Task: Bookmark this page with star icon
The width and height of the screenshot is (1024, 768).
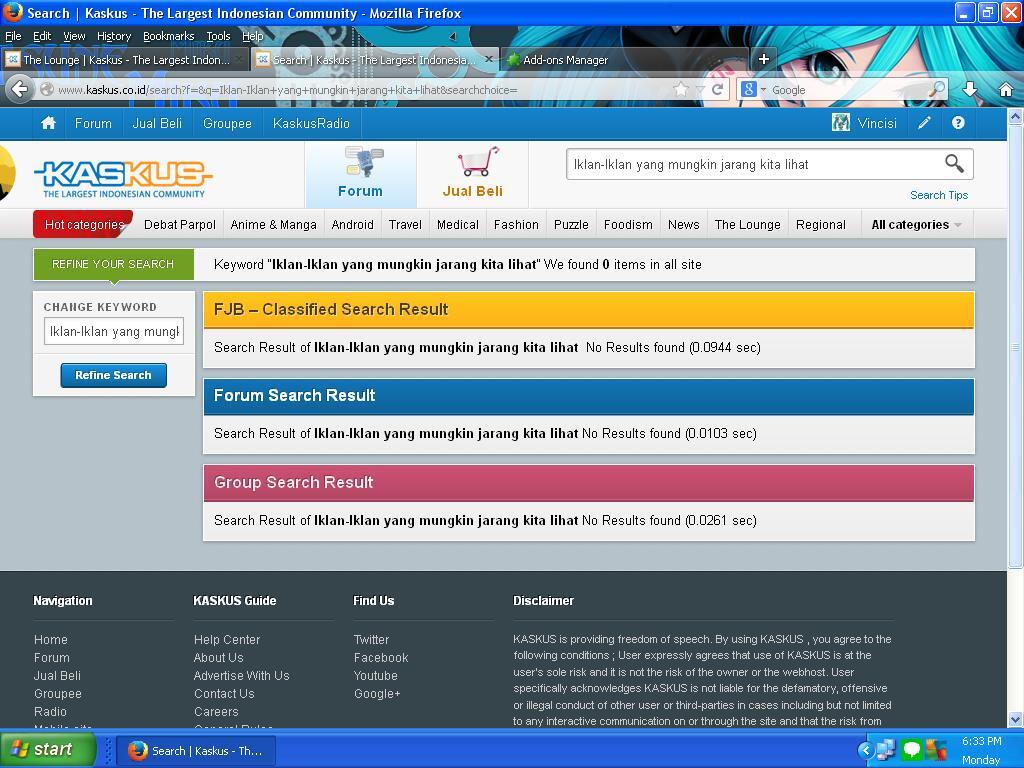Action: (x=680, y=89)
